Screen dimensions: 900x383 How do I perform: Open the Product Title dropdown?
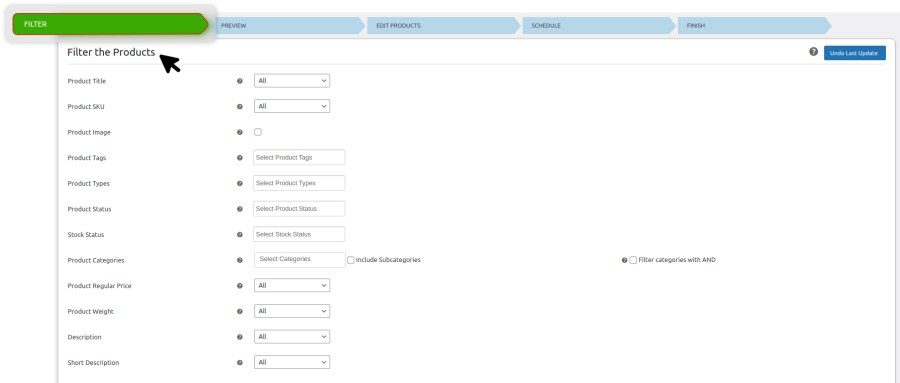[x=292, y=81]
